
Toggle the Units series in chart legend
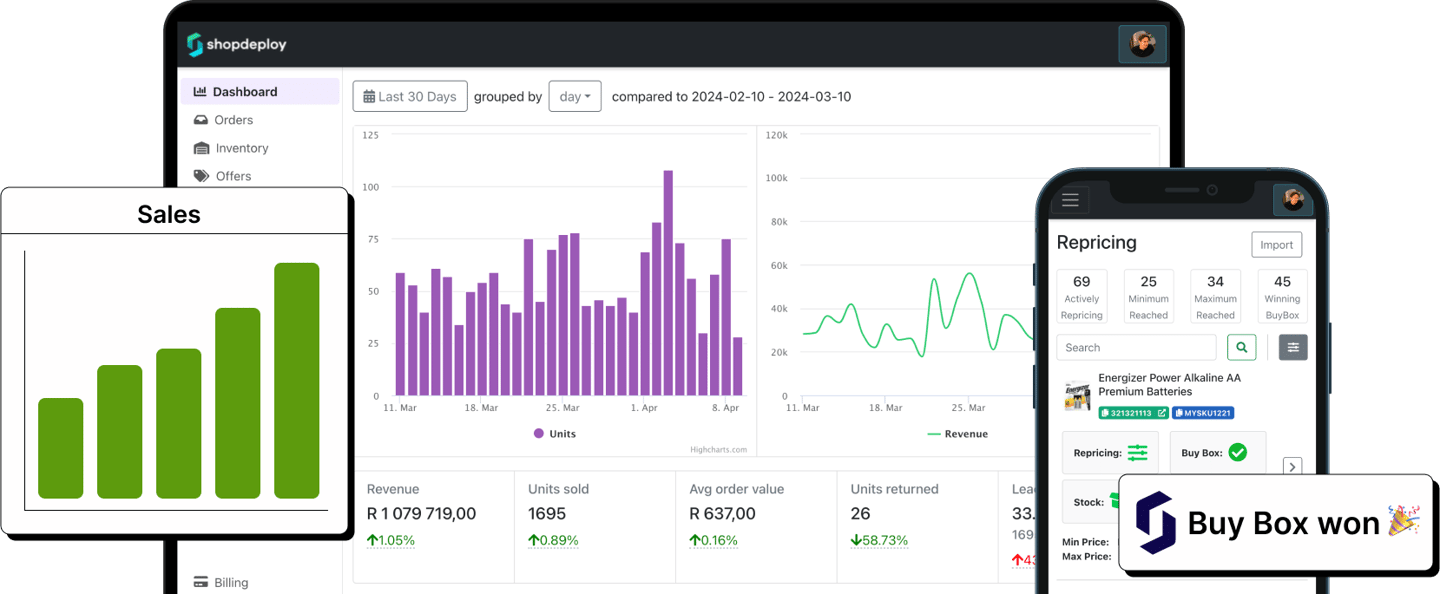click(555, 434)
